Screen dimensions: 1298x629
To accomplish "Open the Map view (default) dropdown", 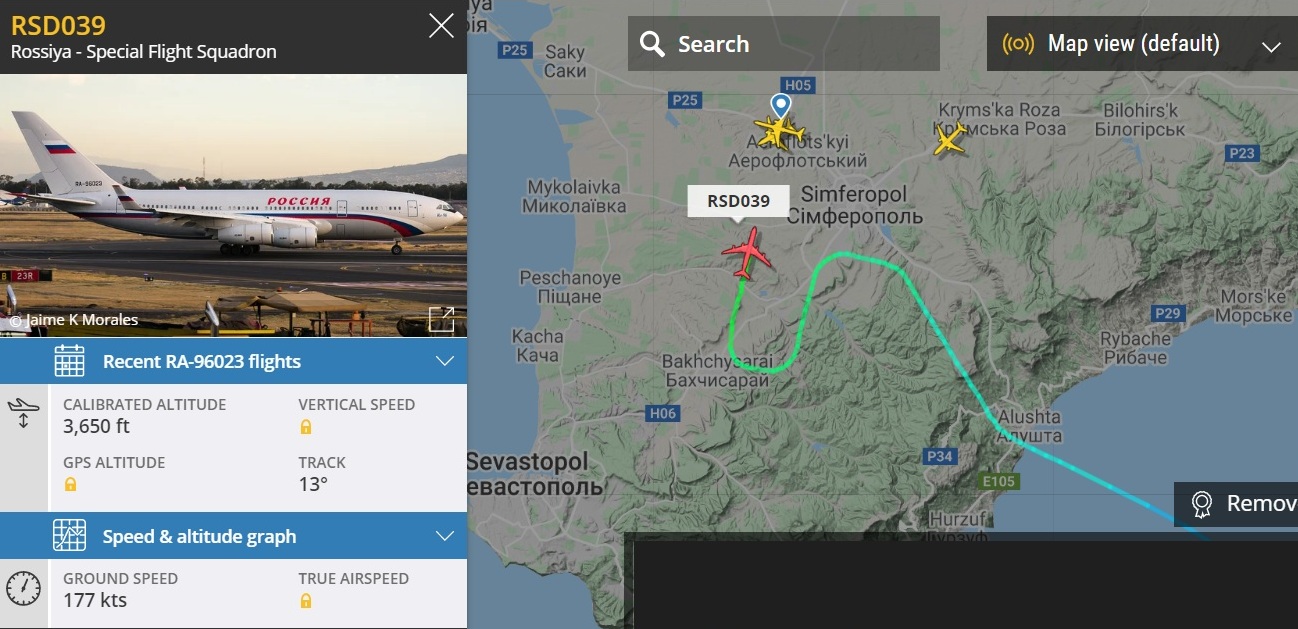I will tap(1142, 44).
